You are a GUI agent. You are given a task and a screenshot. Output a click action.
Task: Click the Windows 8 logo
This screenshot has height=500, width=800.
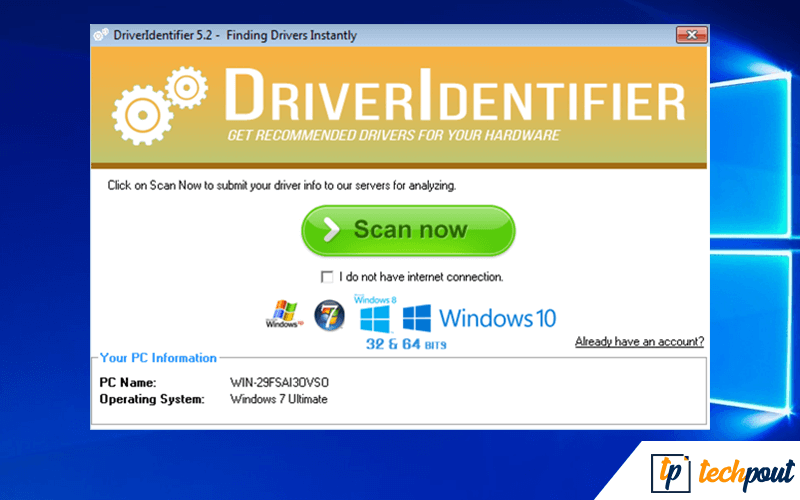pos(375,316)
